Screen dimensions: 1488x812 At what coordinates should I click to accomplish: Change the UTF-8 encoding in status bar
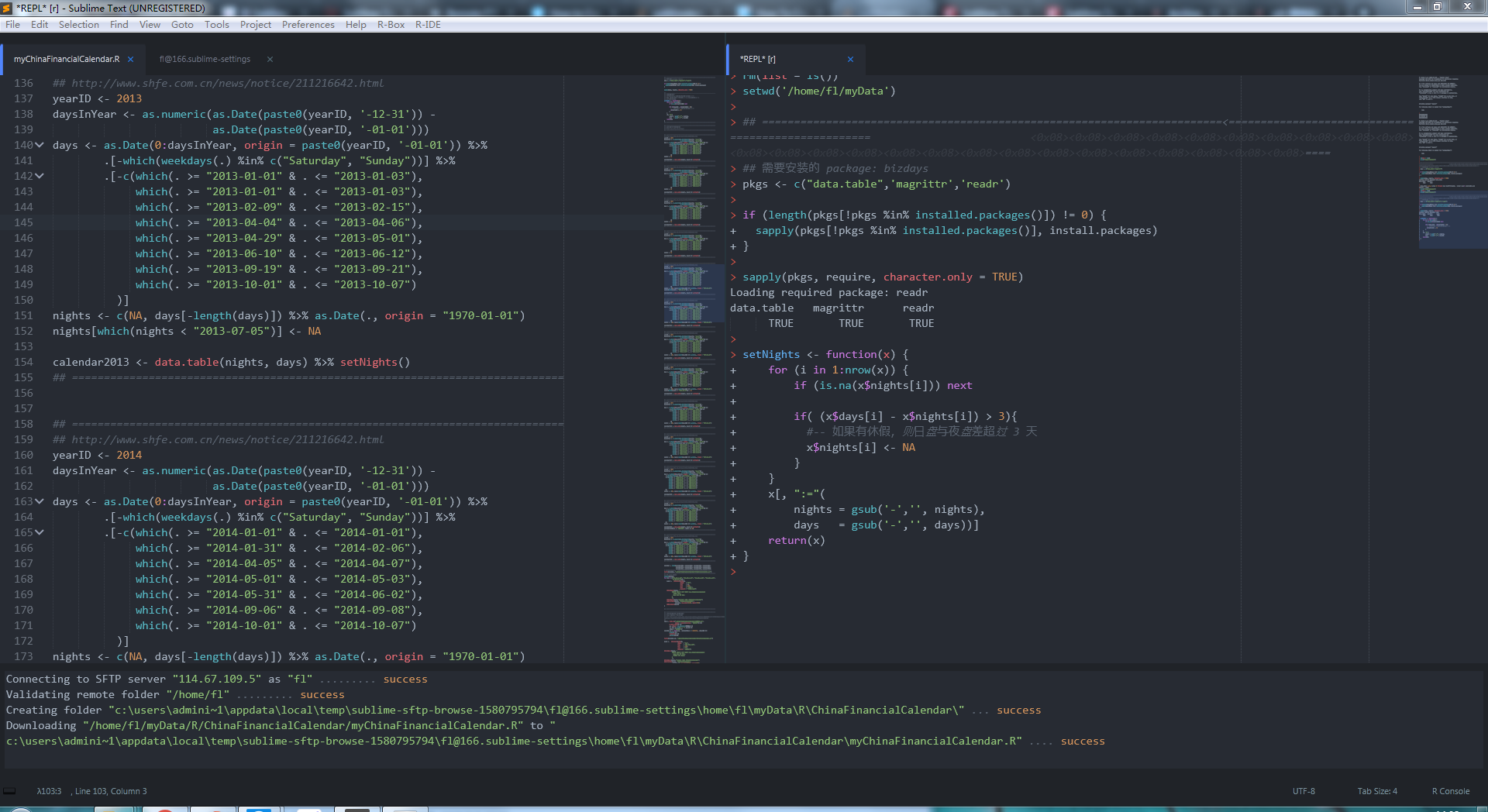[1304, 791]
